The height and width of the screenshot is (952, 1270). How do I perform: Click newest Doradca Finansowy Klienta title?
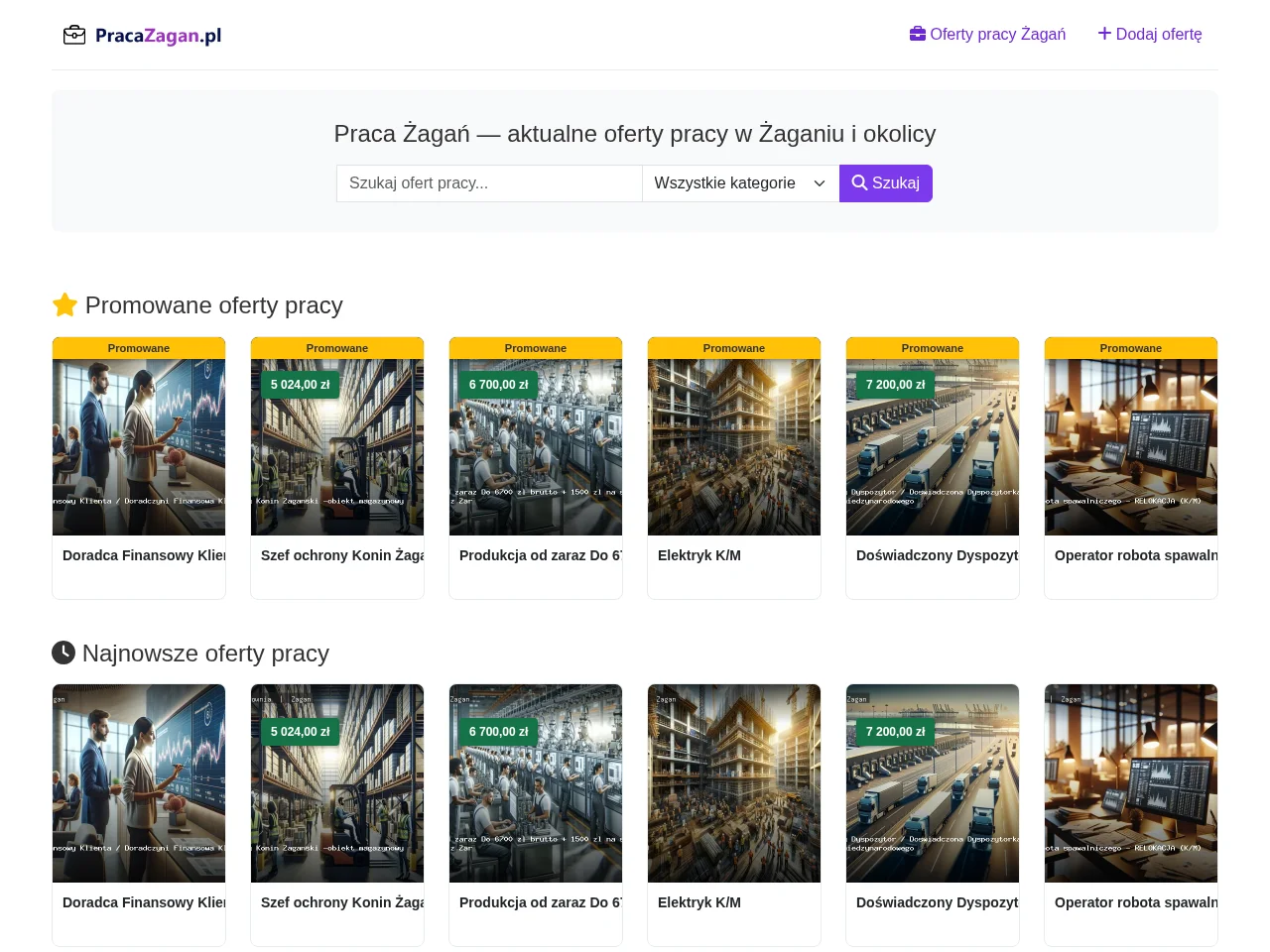click(144, 902)
